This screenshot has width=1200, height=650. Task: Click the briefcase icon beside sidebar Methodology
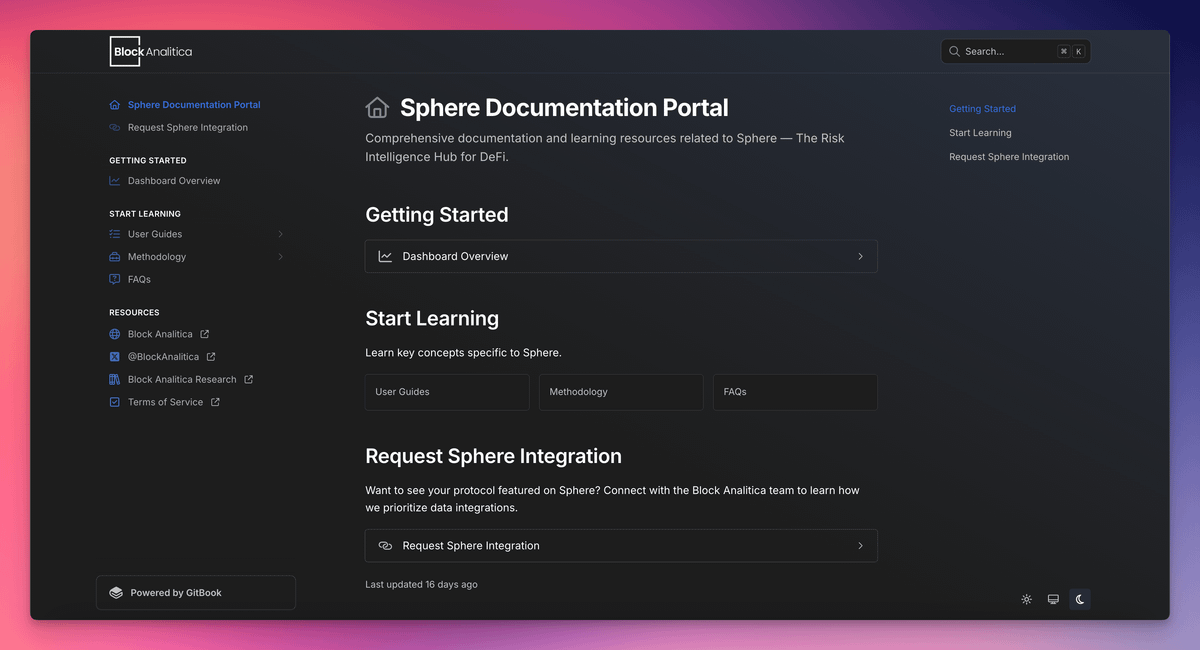tap(115, 257)
